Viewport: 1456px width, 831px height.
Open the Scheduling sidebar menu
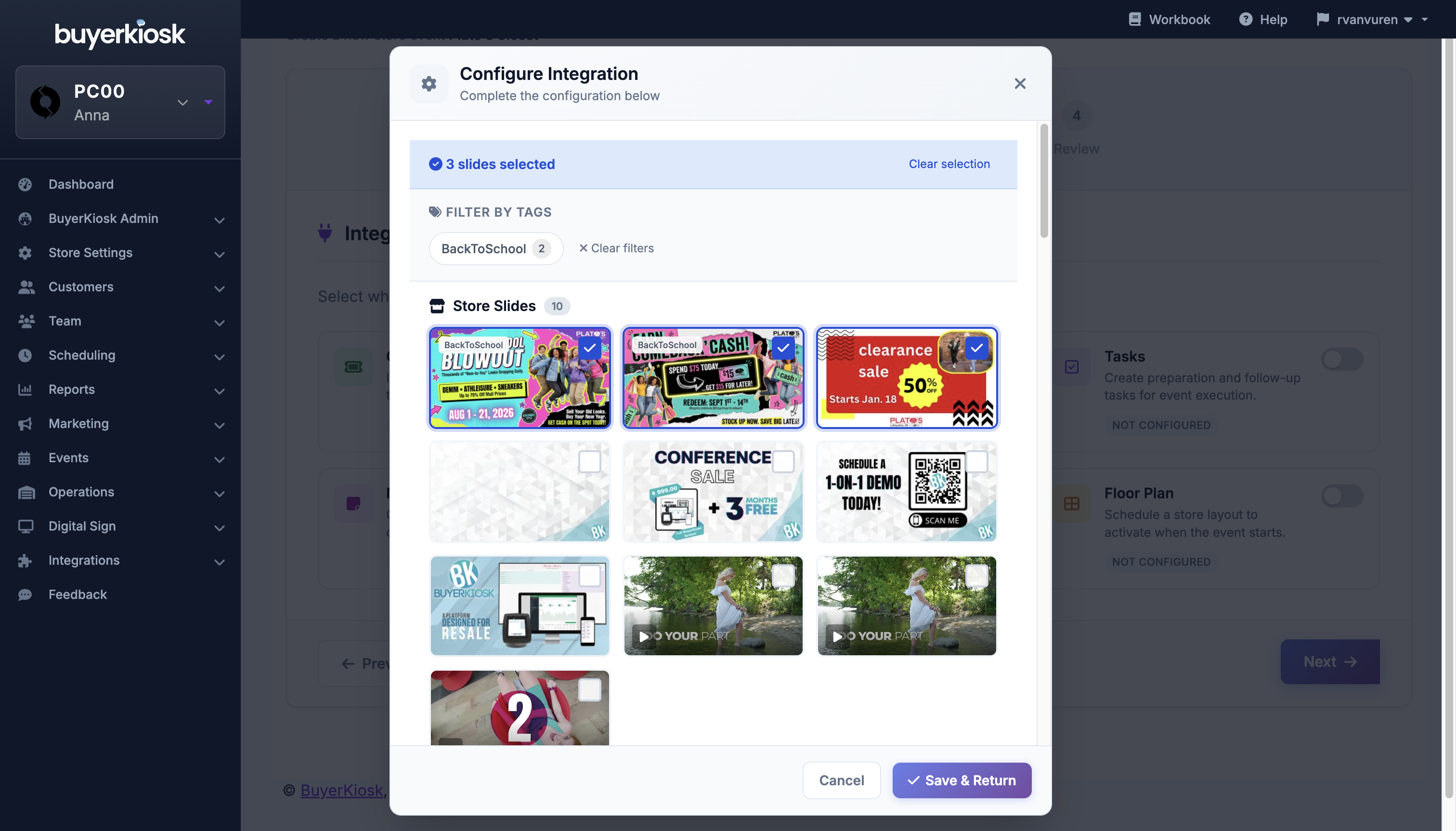[120, 355]
